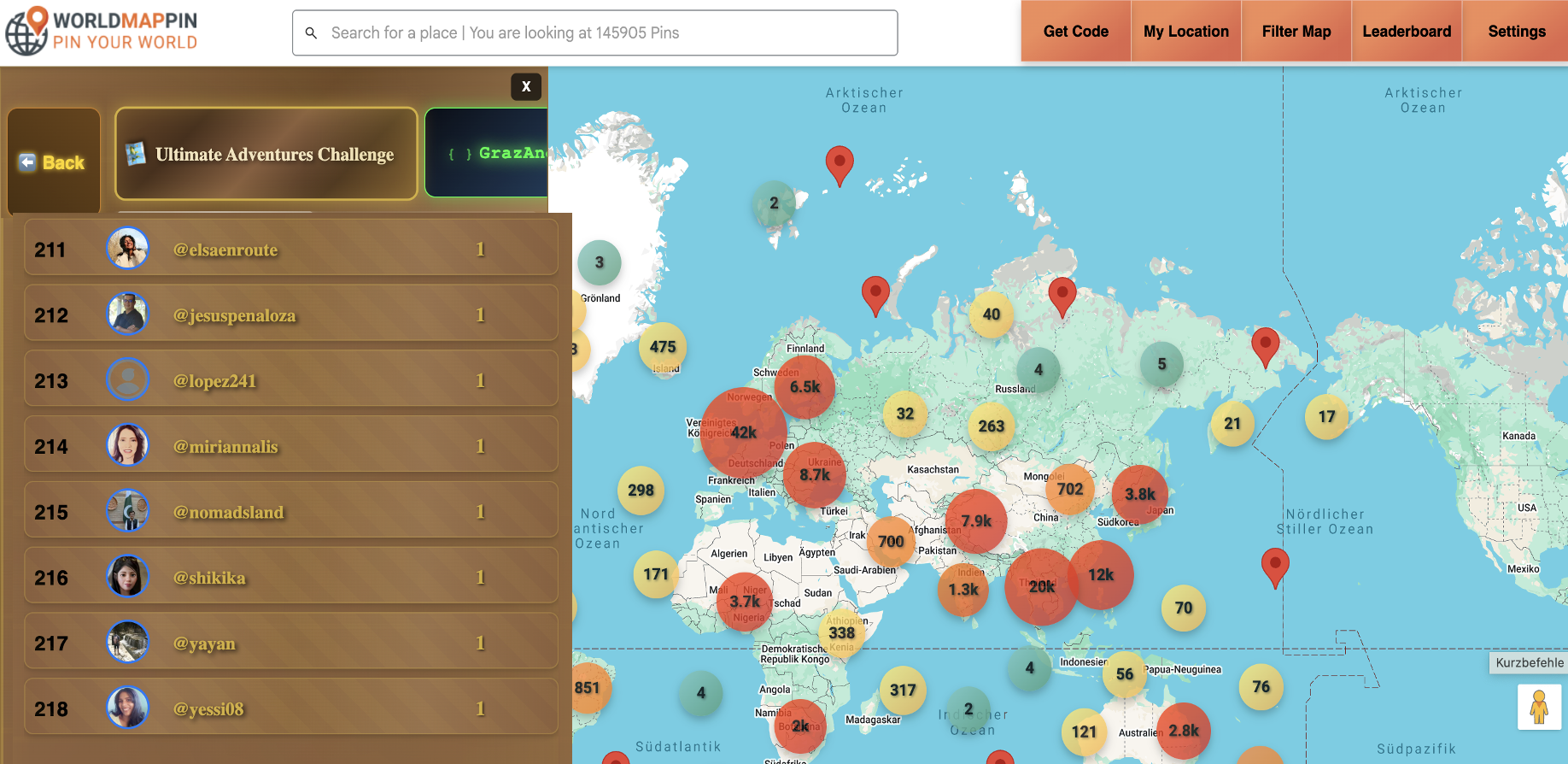This screenshot has height=764, width=1568.
Task: Click the Street View pegman
Action: (1539, 708)
